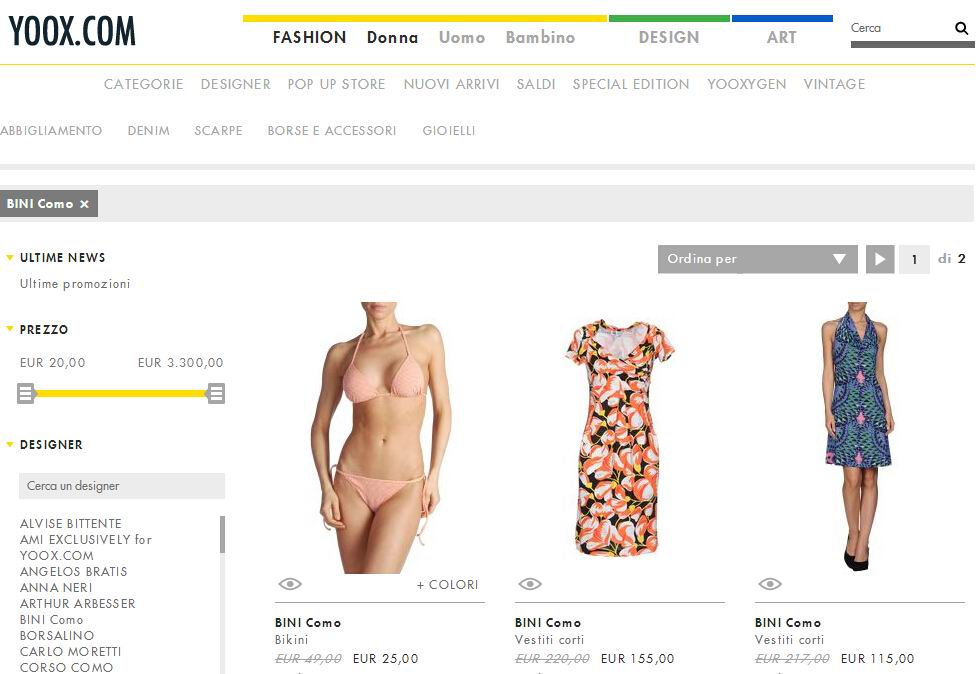This screenshot has height=674, width=976.
Task: Open the orange floral dress image
Action: (x=619, y=438)
